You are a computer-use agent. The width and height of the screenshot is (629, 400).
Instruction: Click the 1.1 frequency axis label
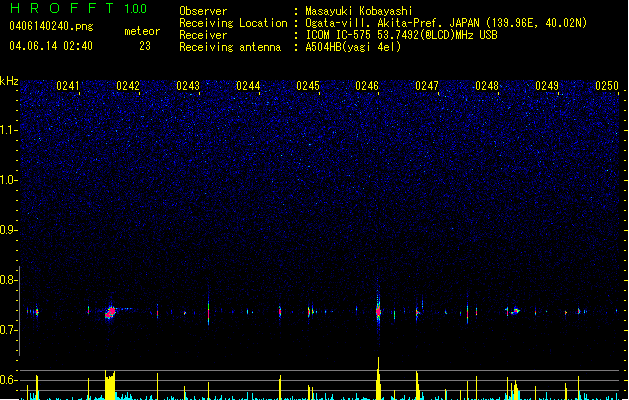(x=8, y=130)
